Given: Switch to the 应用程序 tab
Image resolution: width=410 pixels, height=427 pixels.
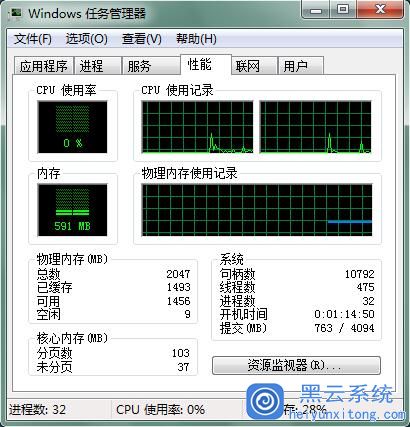Looking at the screenshot, I should 43,66.
